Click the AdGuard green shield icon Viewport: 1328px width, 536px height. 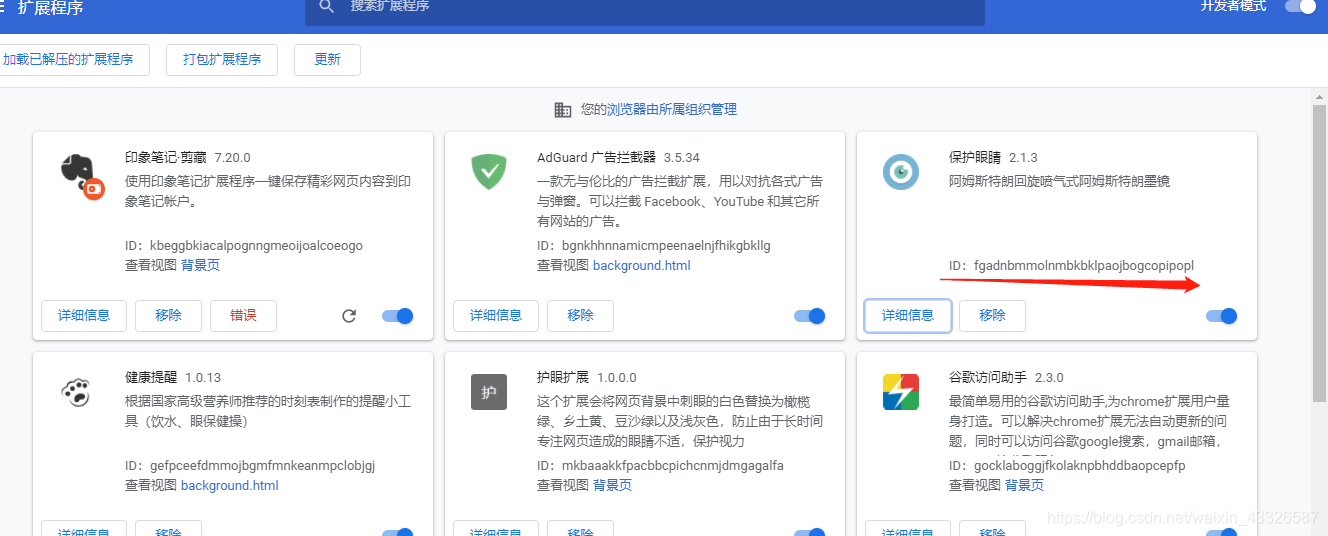tap(489, 172)
